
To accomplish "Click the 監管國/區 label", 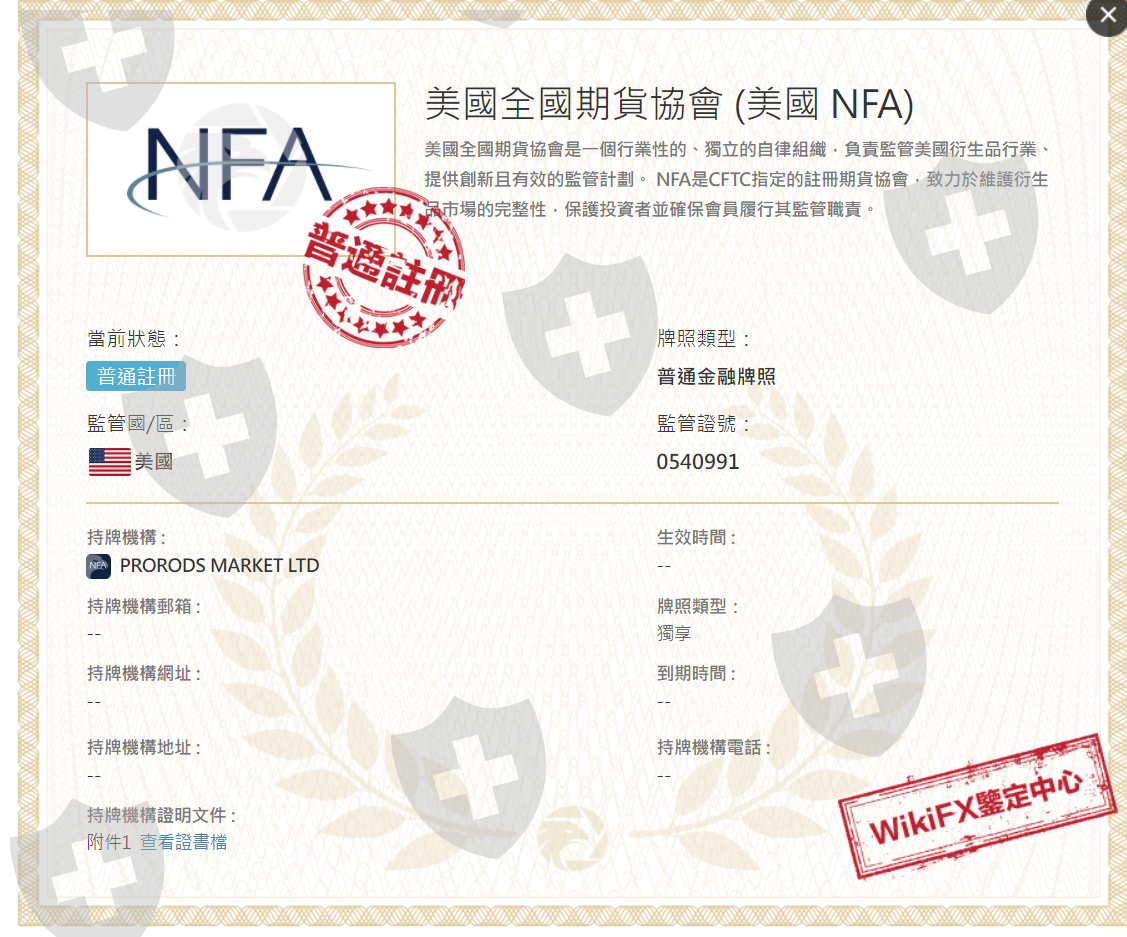I will click(x=137, y=424).
